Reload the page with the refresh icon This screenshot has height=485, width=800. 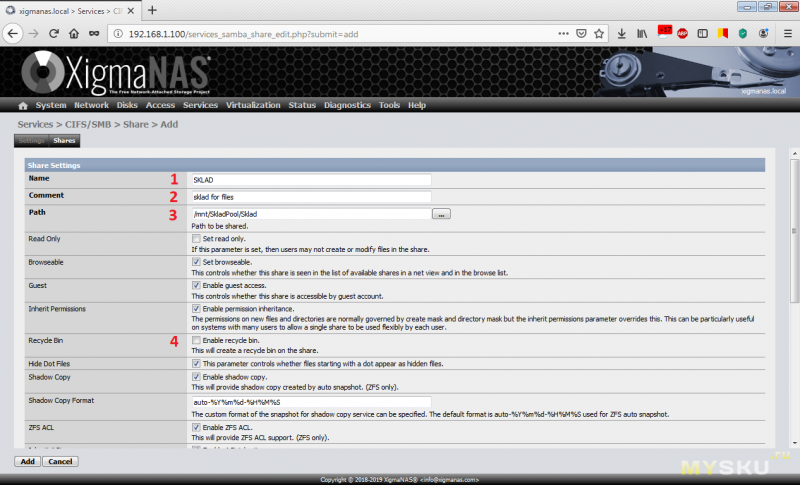[54, 34]
